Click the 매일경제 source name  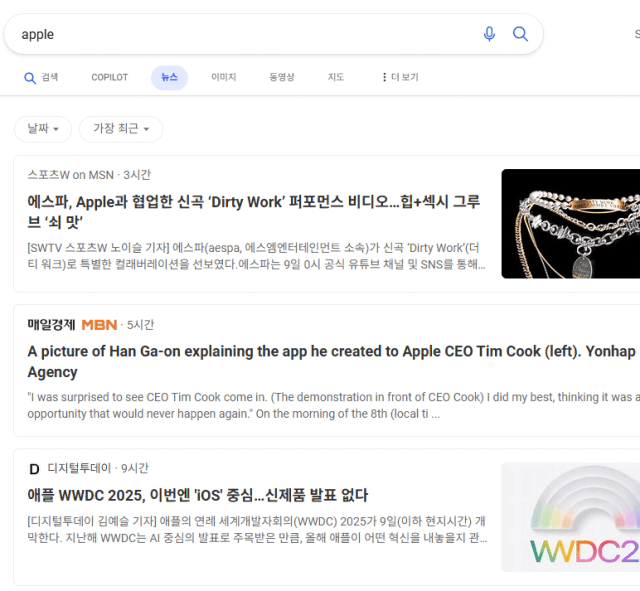pyautogui.click(x=51, y=325)
